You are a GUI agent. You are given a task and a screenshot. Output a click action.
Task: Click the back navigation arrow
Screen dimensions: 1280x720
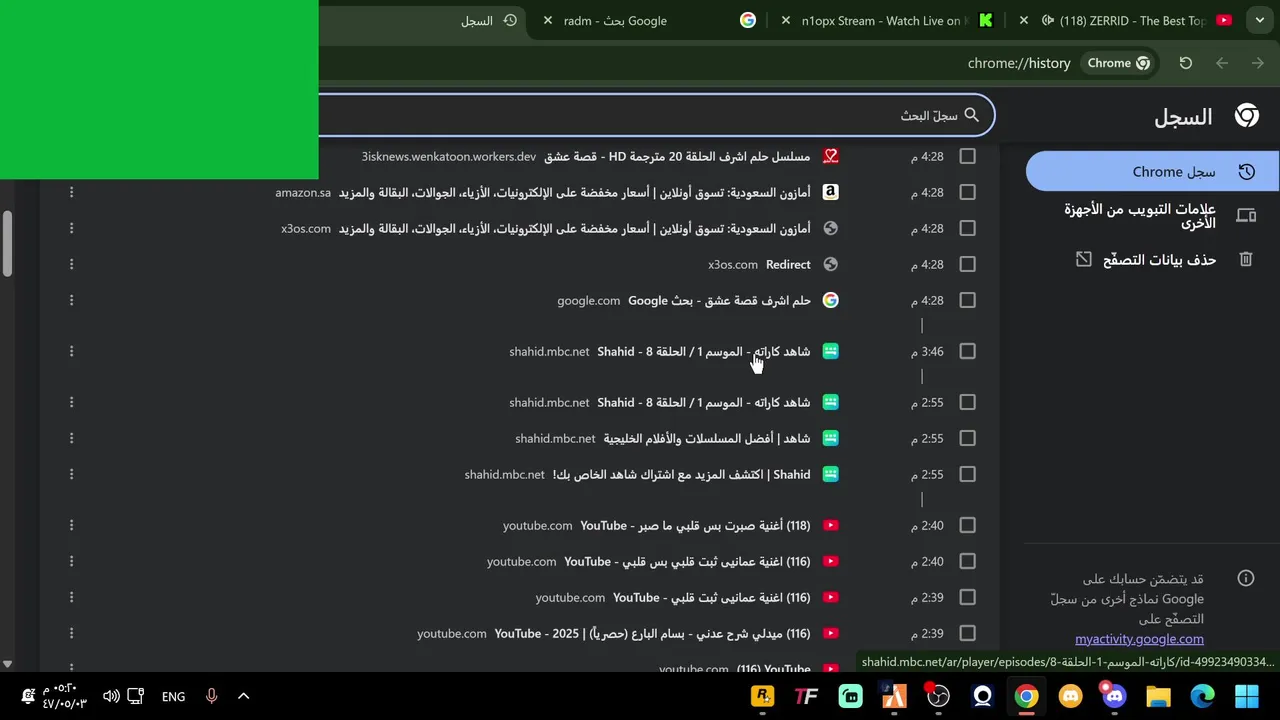coord(1258,63)
